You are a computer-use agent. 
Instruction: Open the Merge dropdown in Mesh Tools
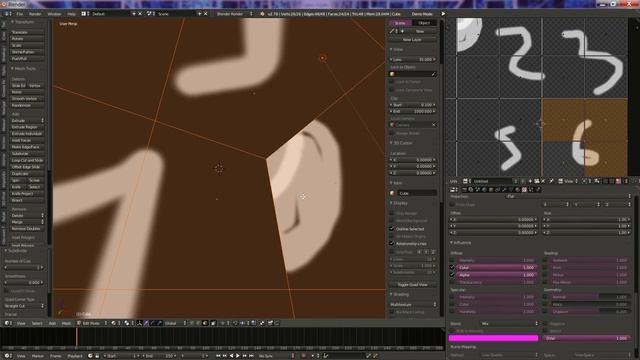(x=27, y=222)
